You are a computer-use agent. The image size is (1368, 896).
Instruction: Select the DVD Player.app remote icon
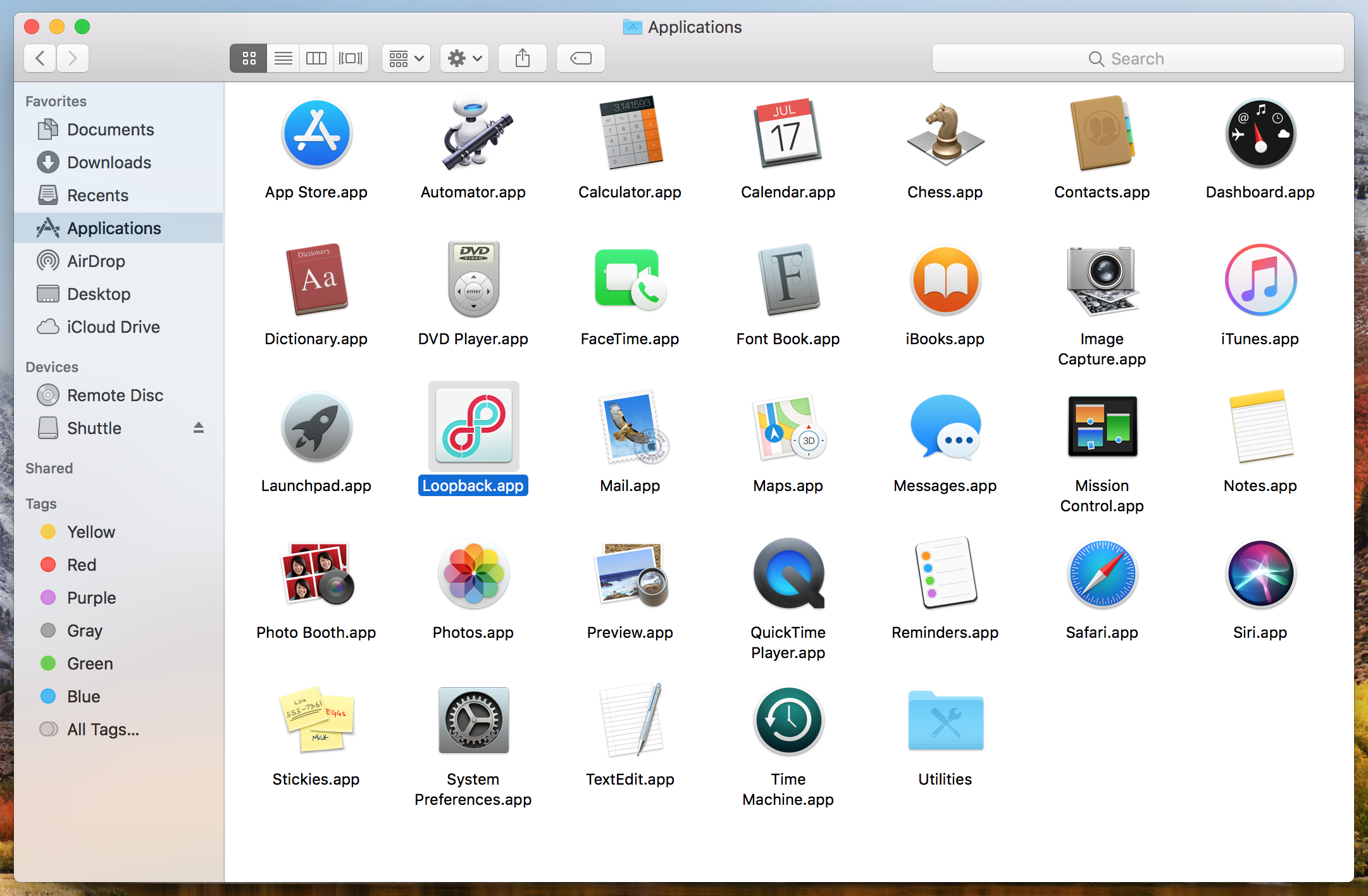point(474,278)
